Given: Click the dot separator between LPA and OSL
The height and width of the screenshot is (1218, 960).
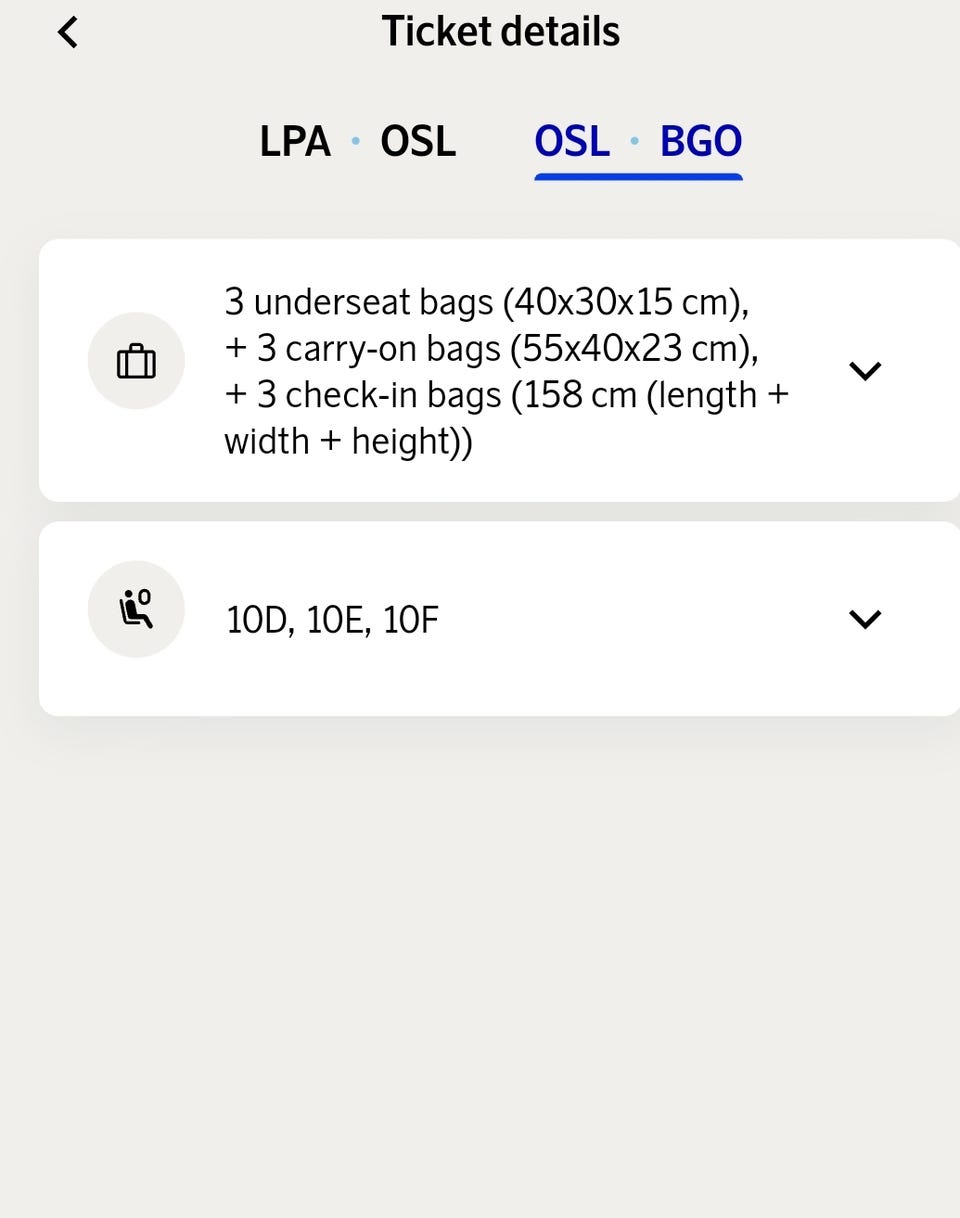Looking at the screenshot, I should 355,142.
